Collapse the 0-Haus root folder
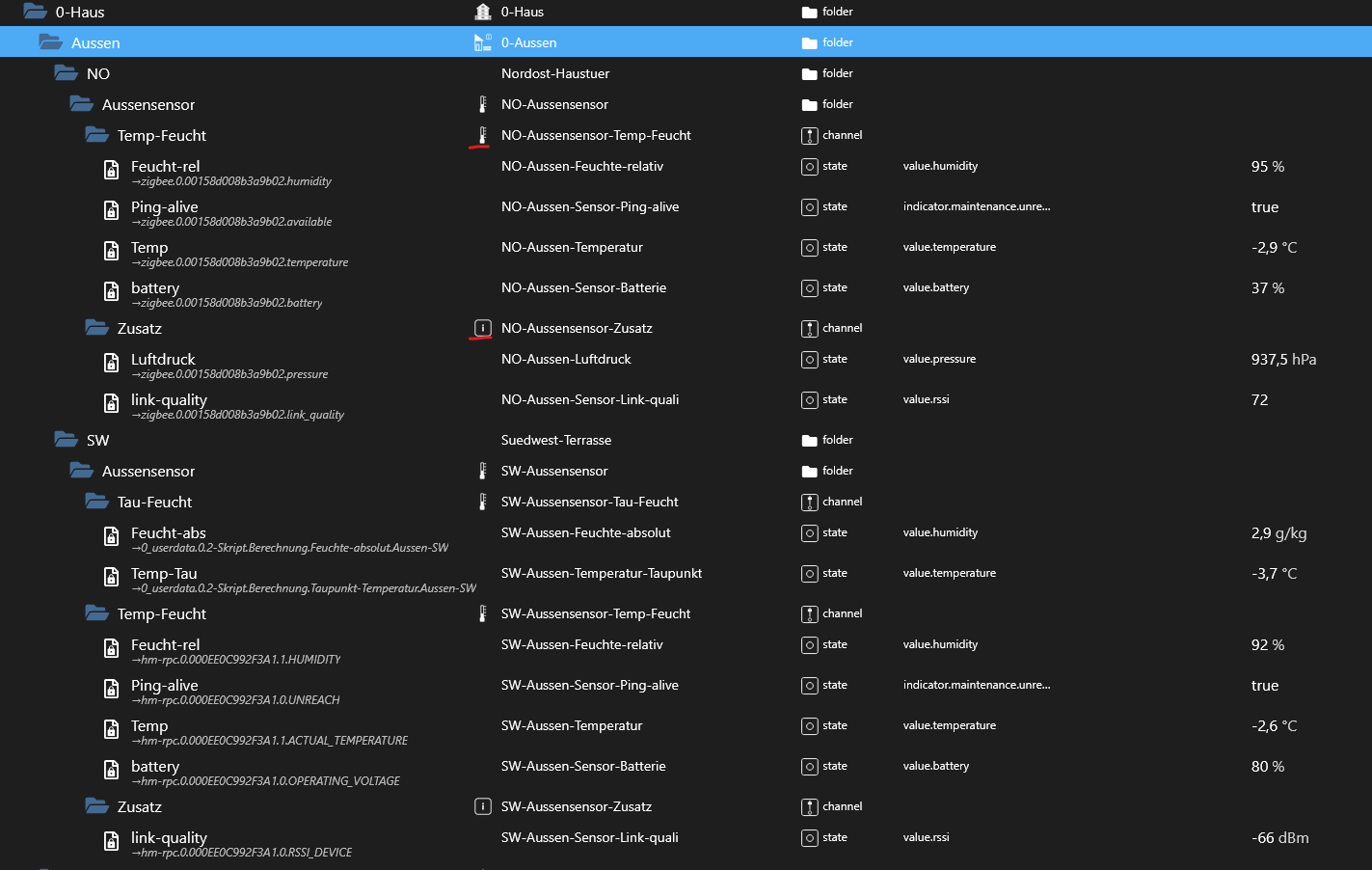The image size is (1372, 870). (36, 12)
